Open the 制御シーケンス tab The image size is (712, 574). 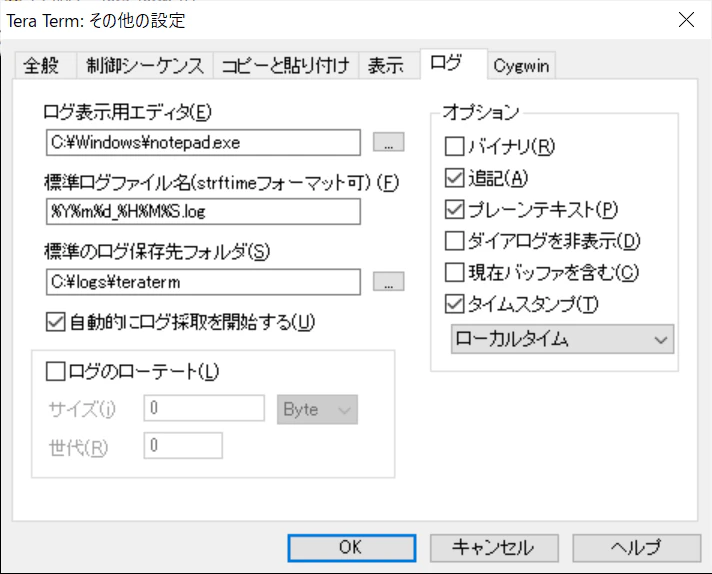(x=144, y=66)
